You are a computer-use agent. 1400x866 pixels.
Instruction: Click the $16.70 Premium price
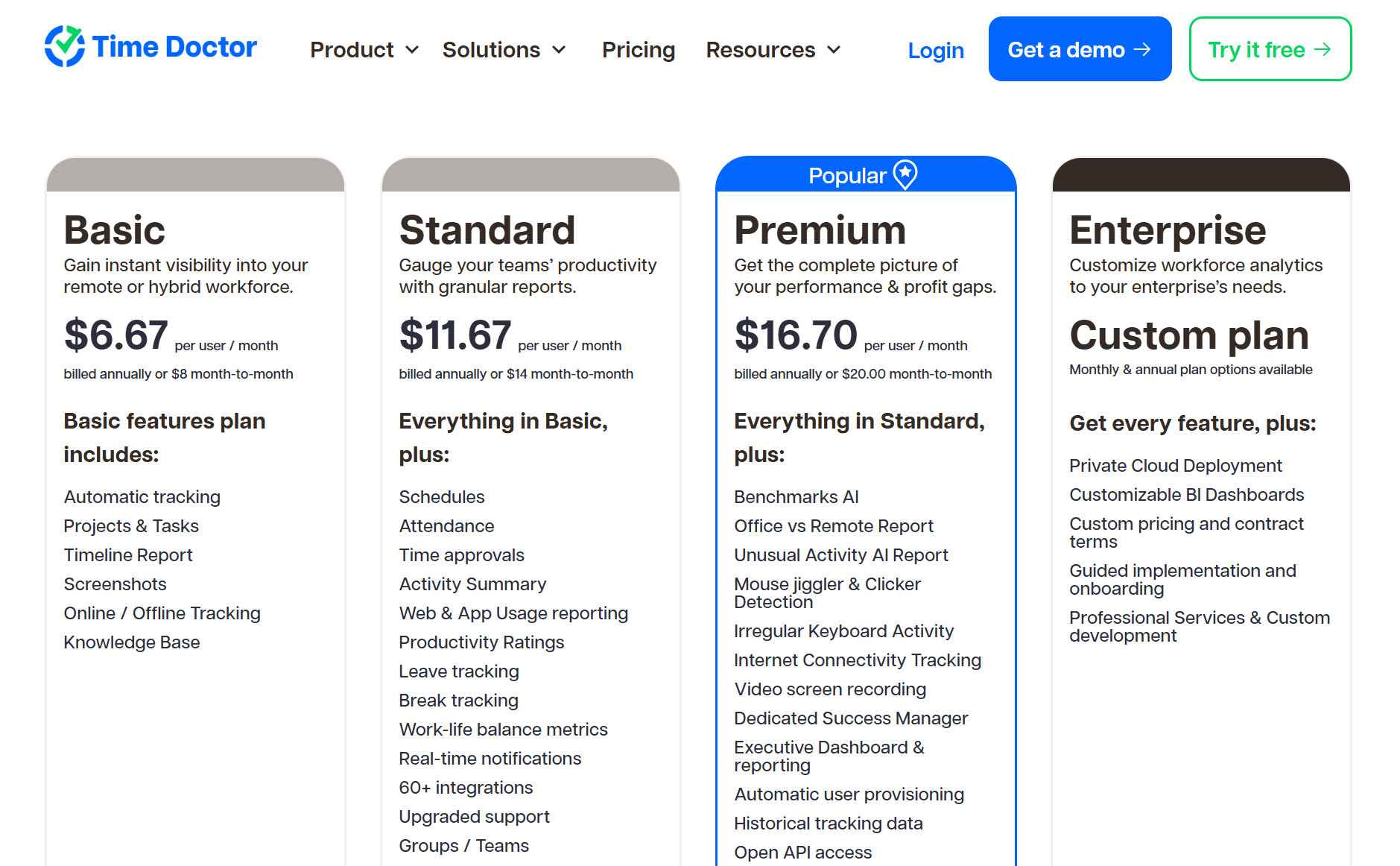point(796,335)
